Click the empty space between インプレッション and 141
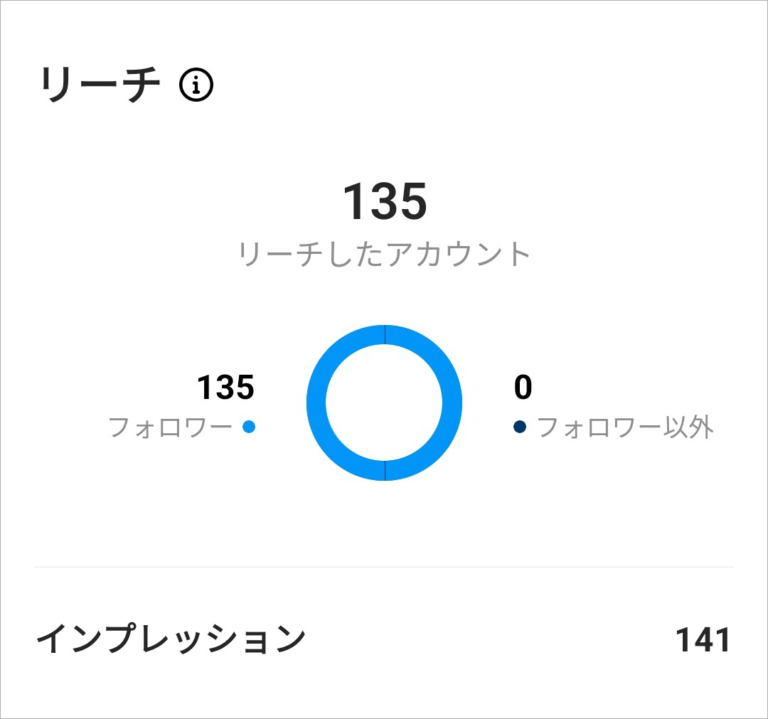The height and width of the screenshot is (719, 768). (490, 640)
